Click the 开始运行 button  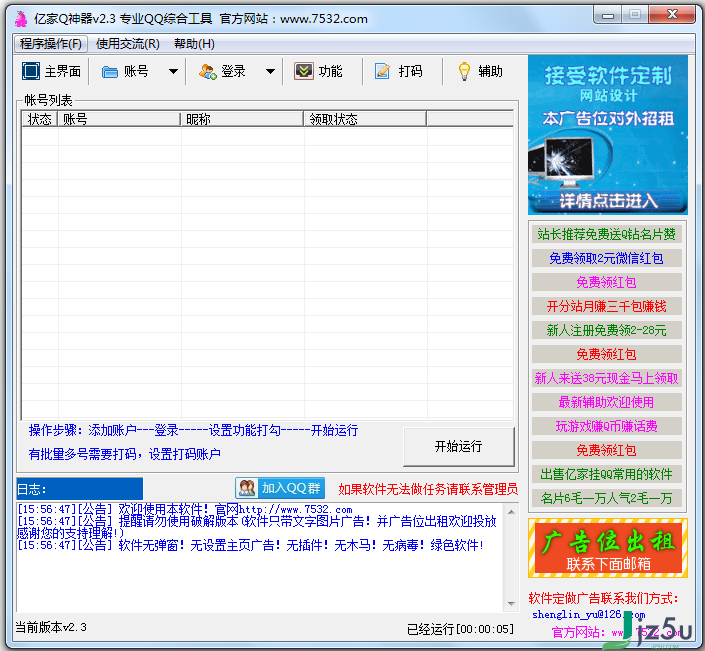click(x=459, y=446)
